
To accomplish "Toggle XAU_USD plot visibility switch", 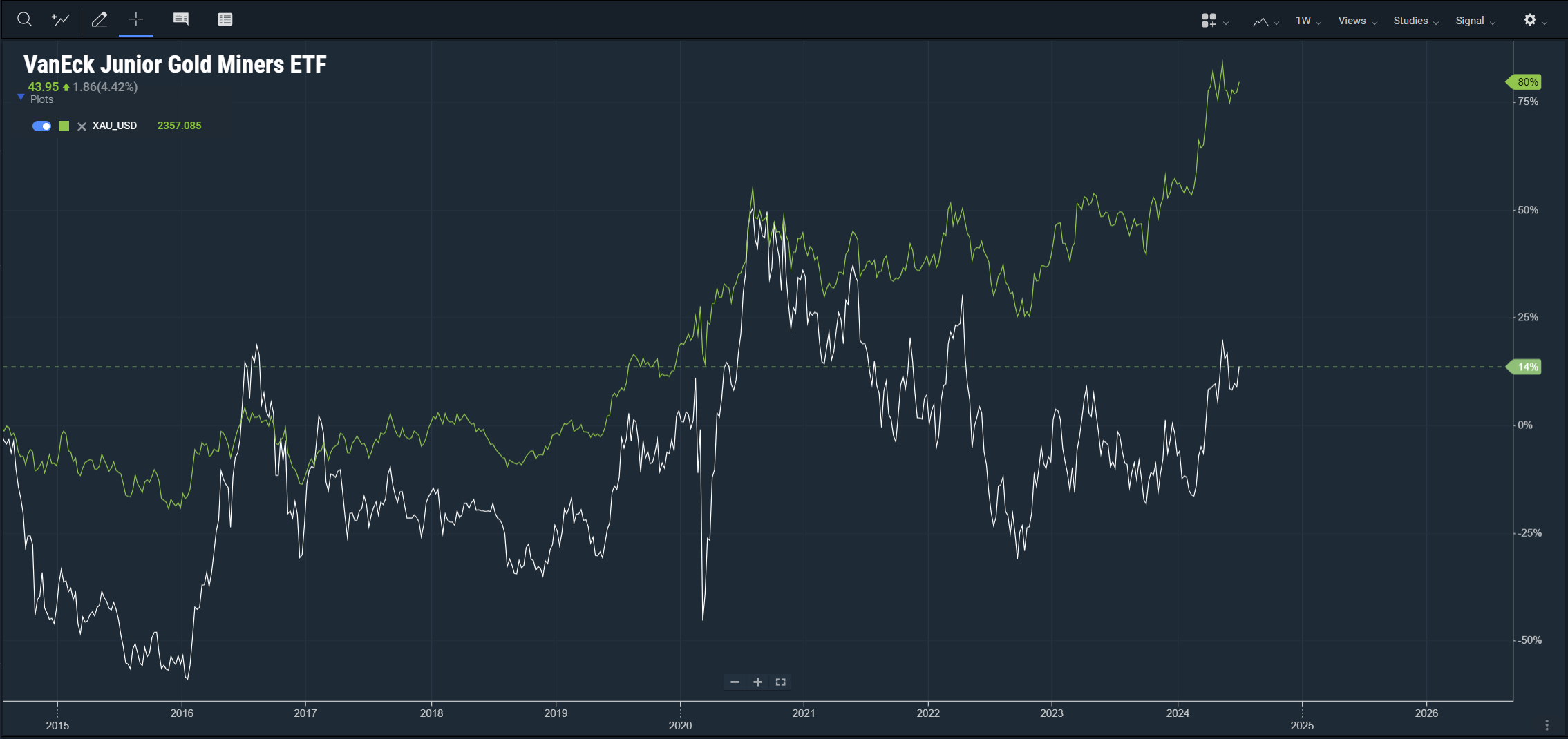I will pos(41,126).
